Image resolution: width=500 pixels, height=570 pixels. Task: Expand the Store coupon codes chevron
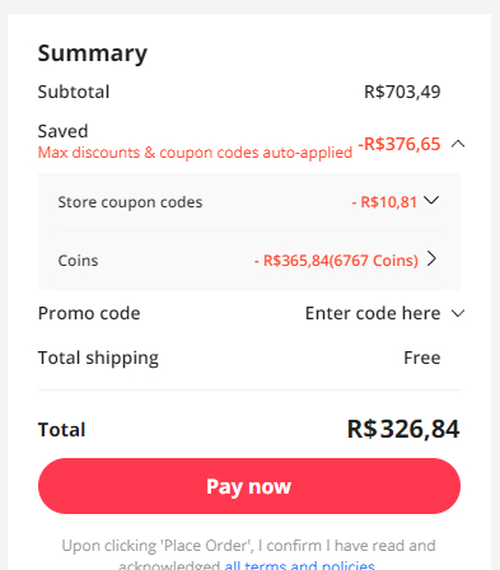click(x=431, y=200)
